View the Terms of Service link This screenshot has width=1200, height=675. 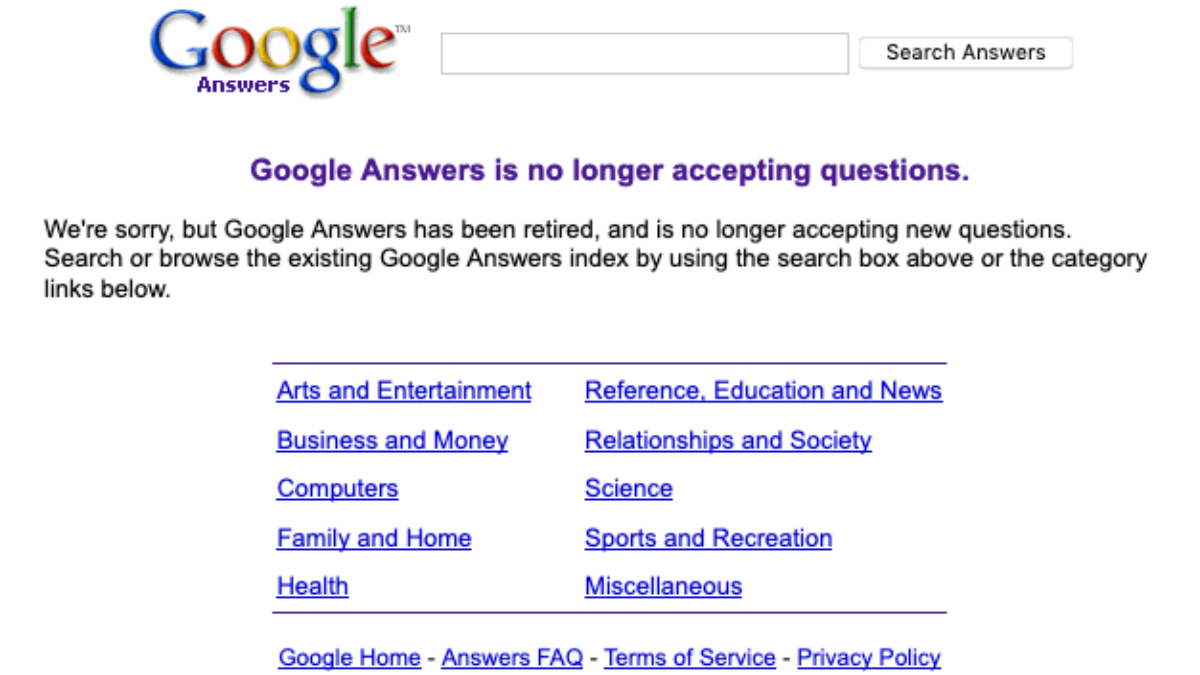(690, 658)
